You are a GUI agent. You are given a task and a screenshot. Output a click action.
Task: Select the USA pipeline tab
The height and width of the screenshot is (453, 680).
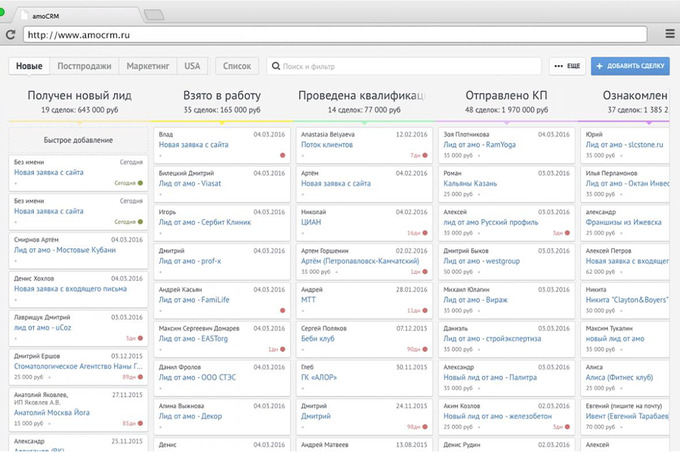[x=191, y=66]
